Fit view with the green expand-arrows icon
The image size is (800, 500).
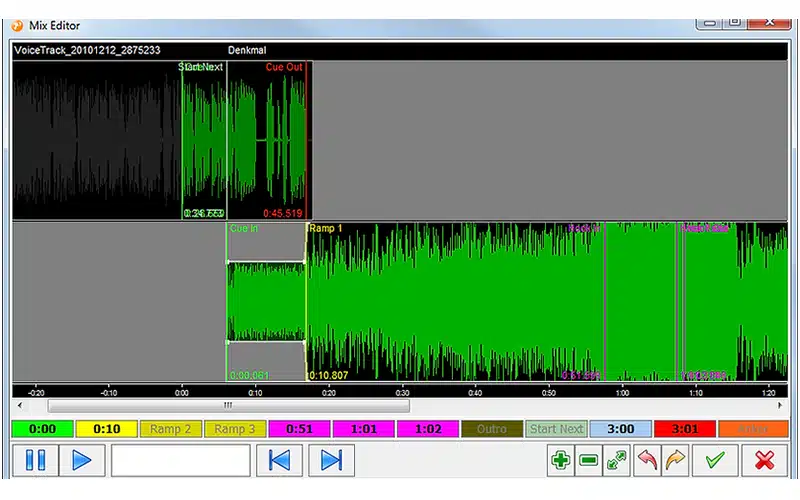(616, 460)
